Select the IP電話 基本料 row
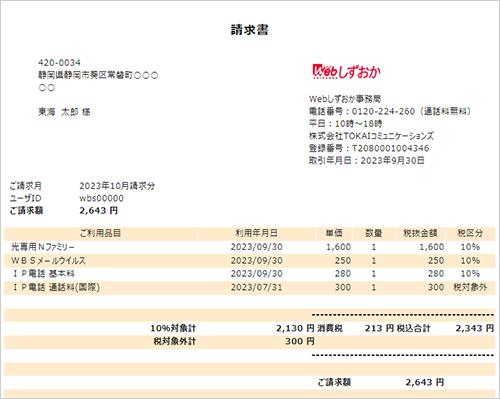The width and height of the screenshot is (500, 399). [250, 274]
